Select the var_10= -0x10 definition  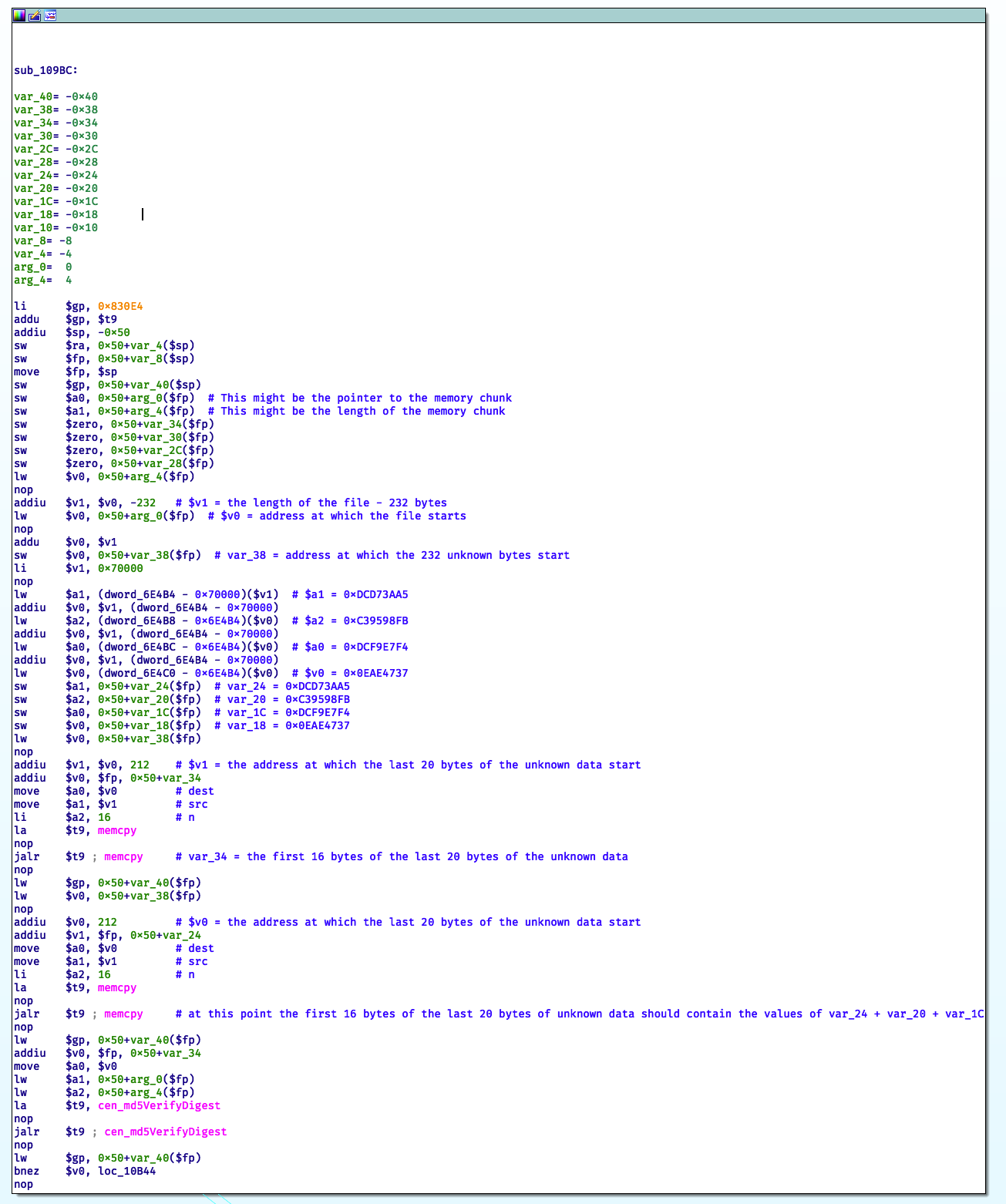56,227
